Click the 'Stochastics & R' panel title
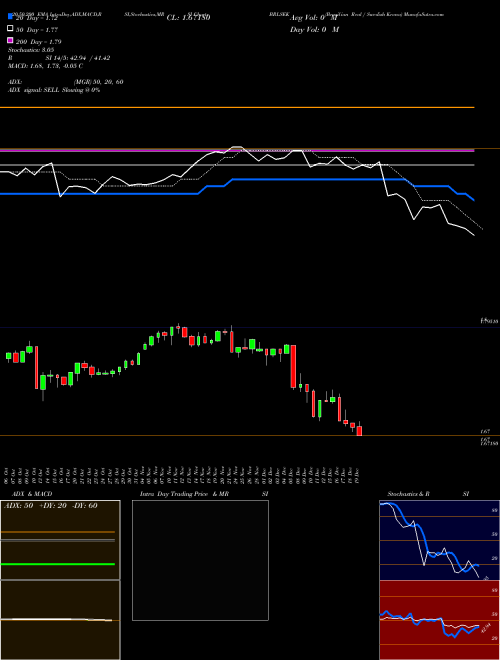This screenshot has height=660, width=500. pos(408,494)
